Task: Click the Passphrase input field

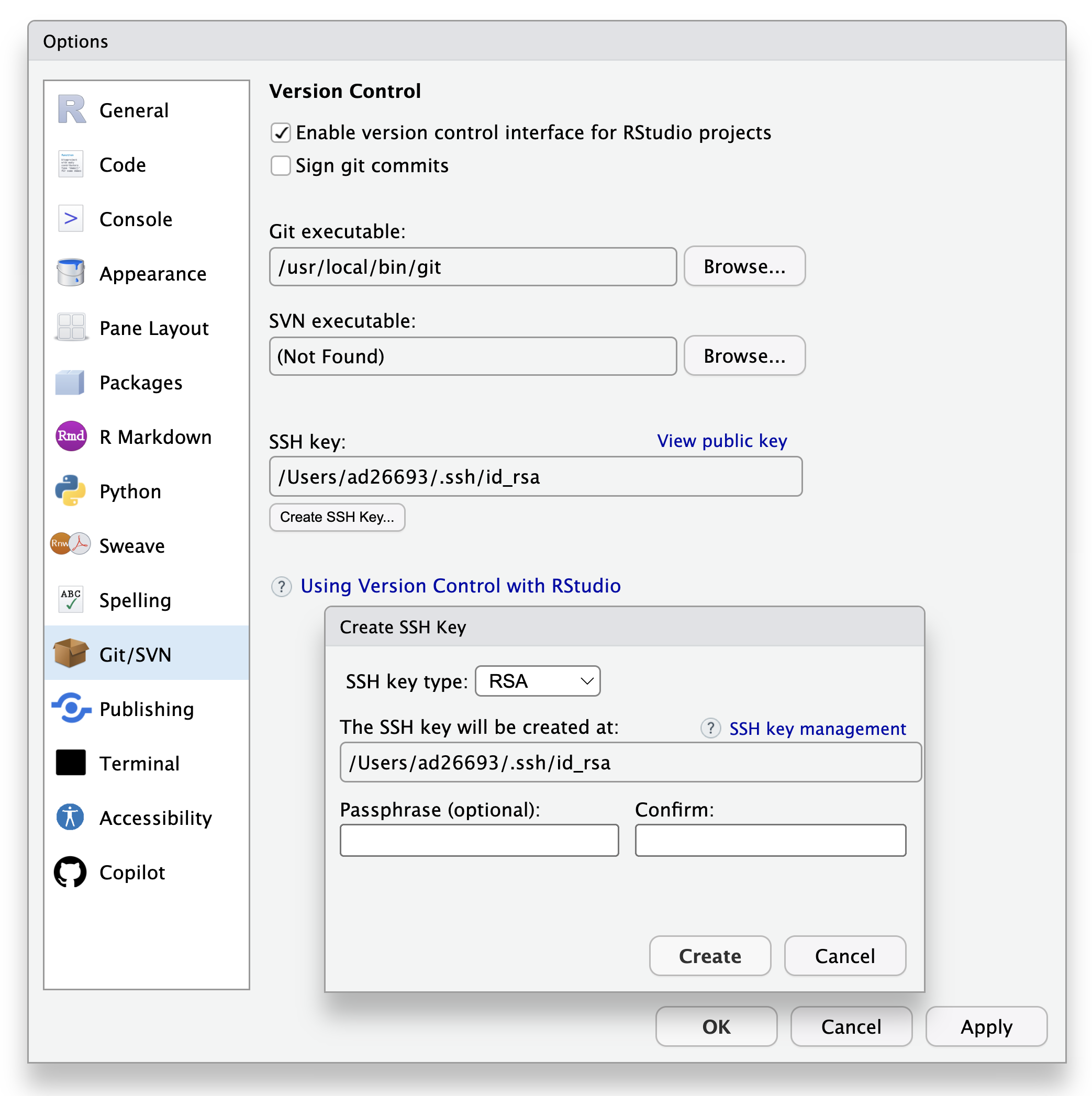Action: pyautogui.click(x=479, y=840)
